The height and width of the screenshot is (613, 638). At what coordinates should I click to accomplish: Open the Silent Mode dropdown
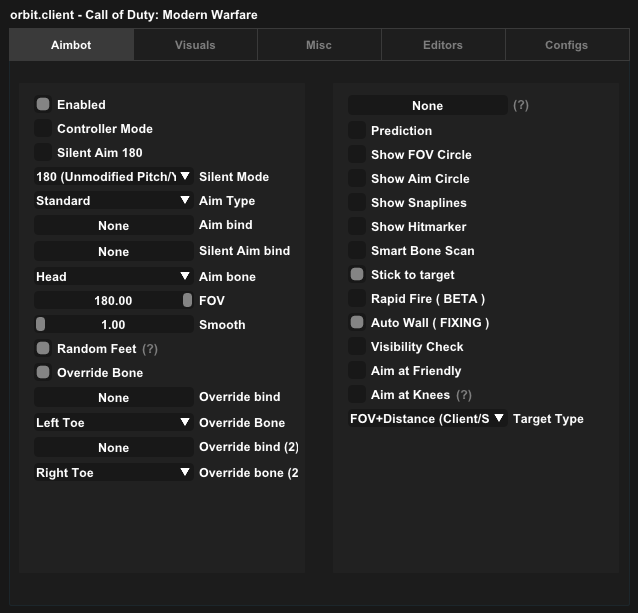pyautogui.click(x=113, y=176)
